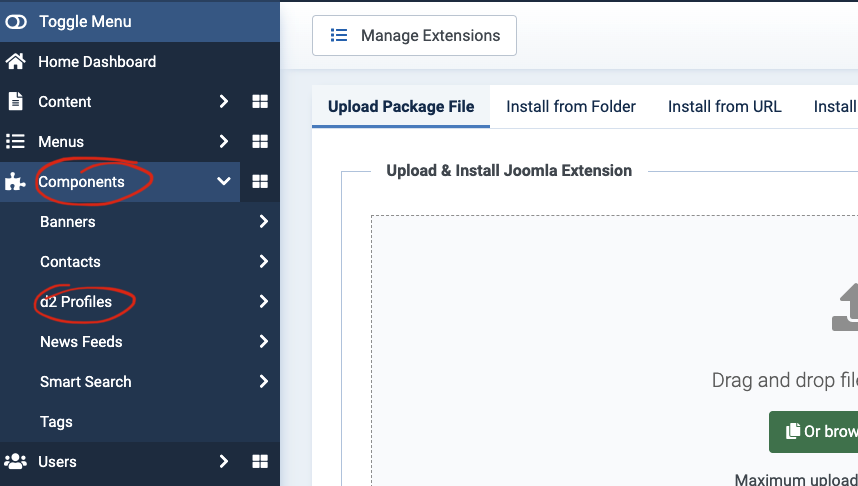The width and height of the screenshot is (858, 486).
Task: Click the Toggle Menu switch icon
Action: [16, 22]
